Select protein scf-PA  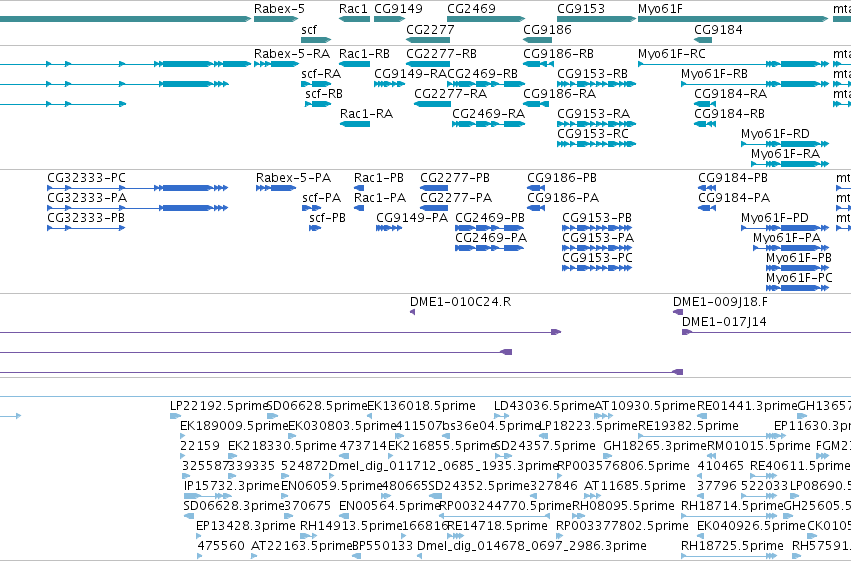(x=322, y=198)
